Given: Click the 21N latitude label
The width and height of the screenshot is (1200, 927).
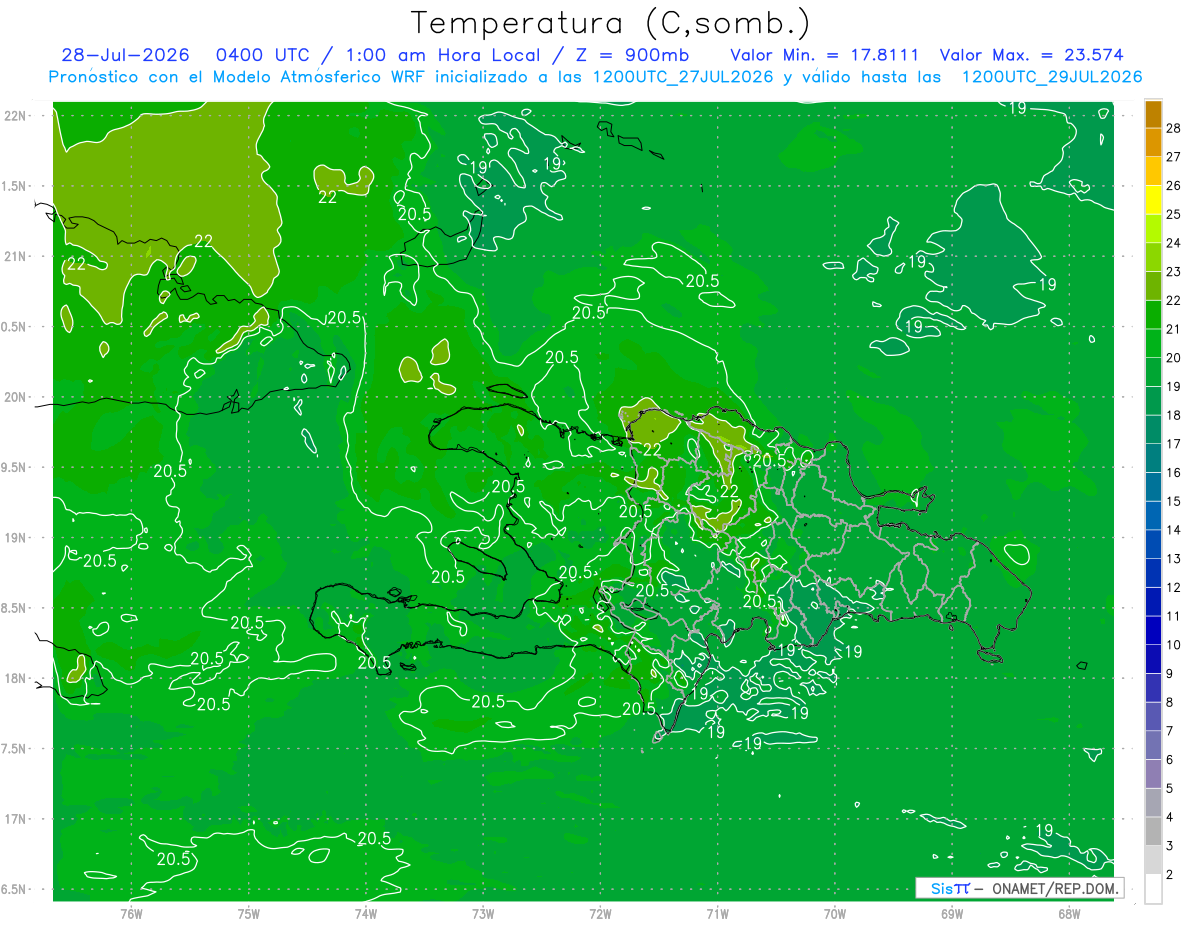Looking at the screenshot, I should 16,256.
